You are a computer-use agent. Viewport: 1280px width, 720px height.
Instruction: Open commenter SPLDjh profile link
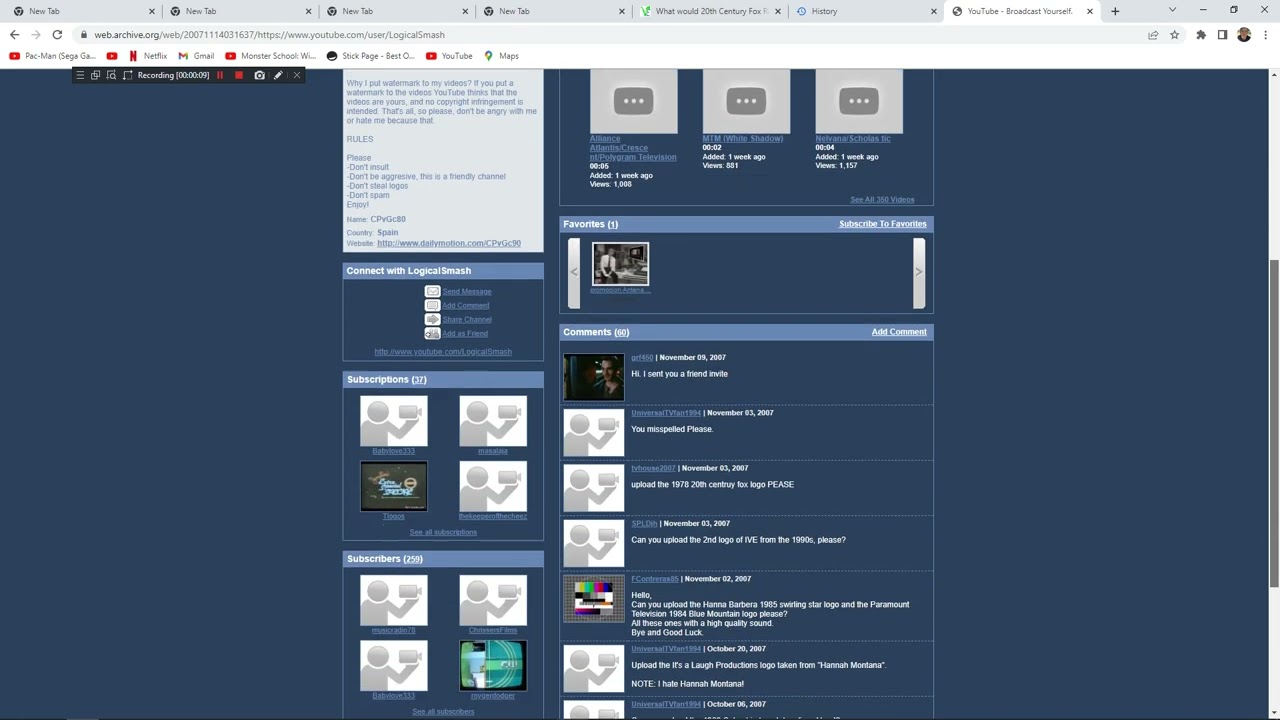click(x=644, y=524)
